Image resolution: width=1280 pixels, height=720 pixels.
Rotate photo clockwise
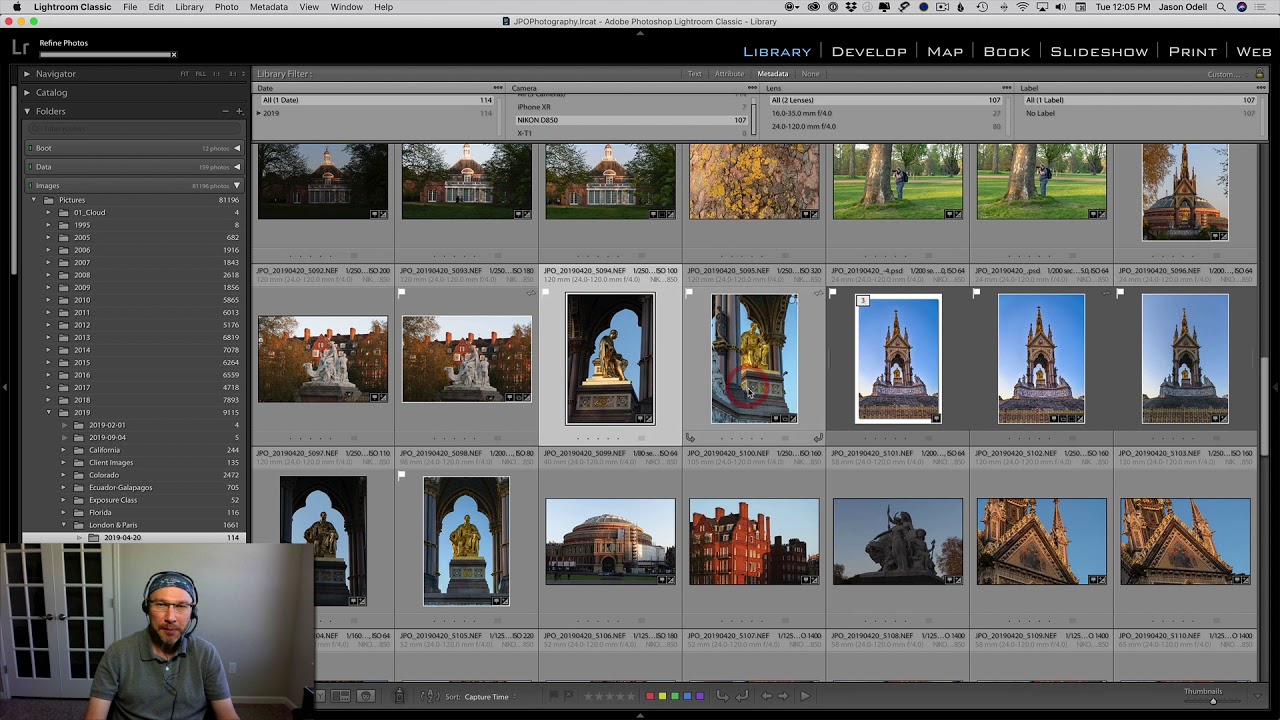[x=741, y=696]
